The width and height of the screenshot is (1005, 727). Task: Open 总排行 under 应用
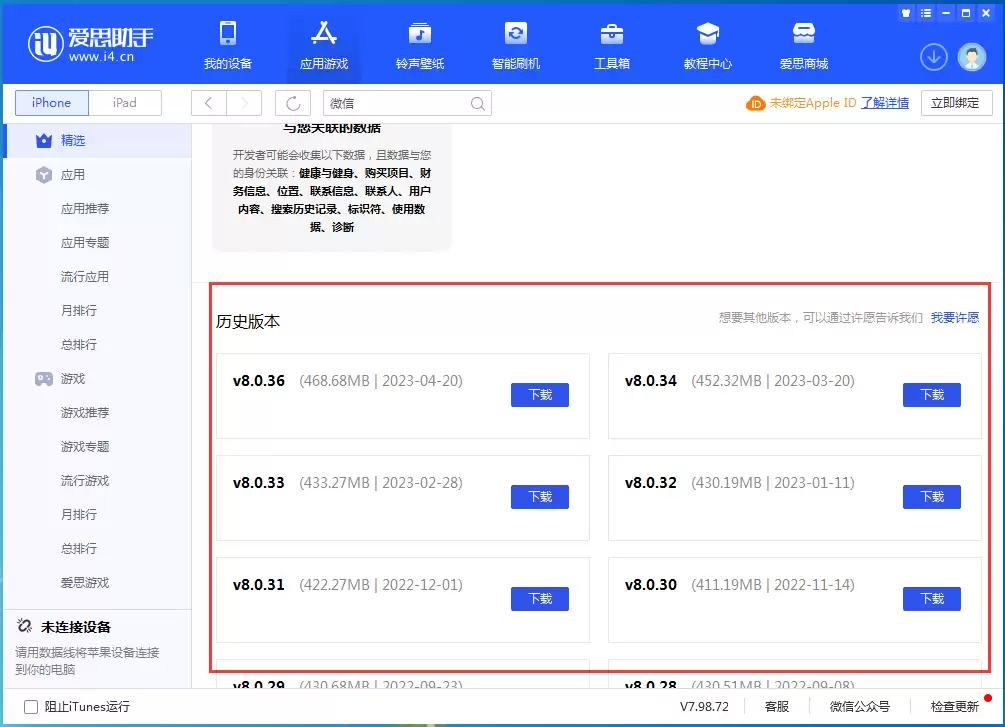click(x=79, y=344)
